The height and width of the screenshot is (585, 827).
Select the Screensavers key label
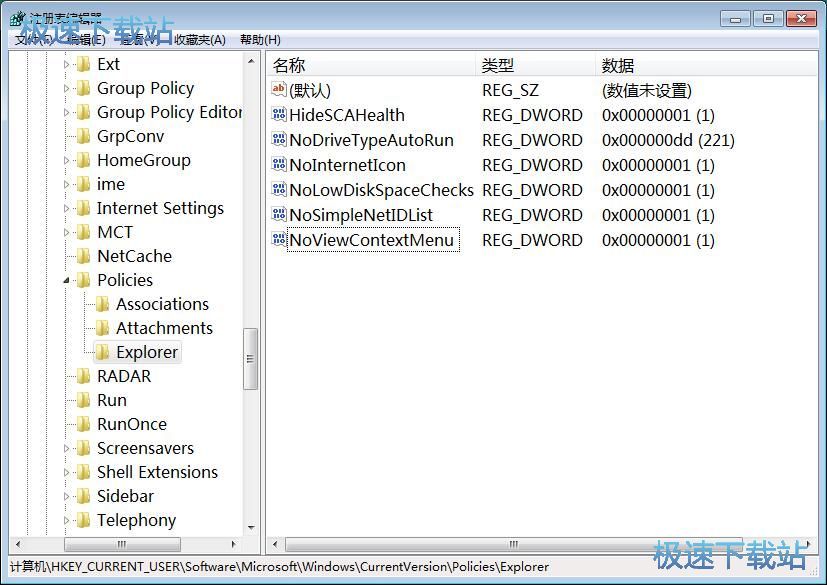tap(146, 448)
